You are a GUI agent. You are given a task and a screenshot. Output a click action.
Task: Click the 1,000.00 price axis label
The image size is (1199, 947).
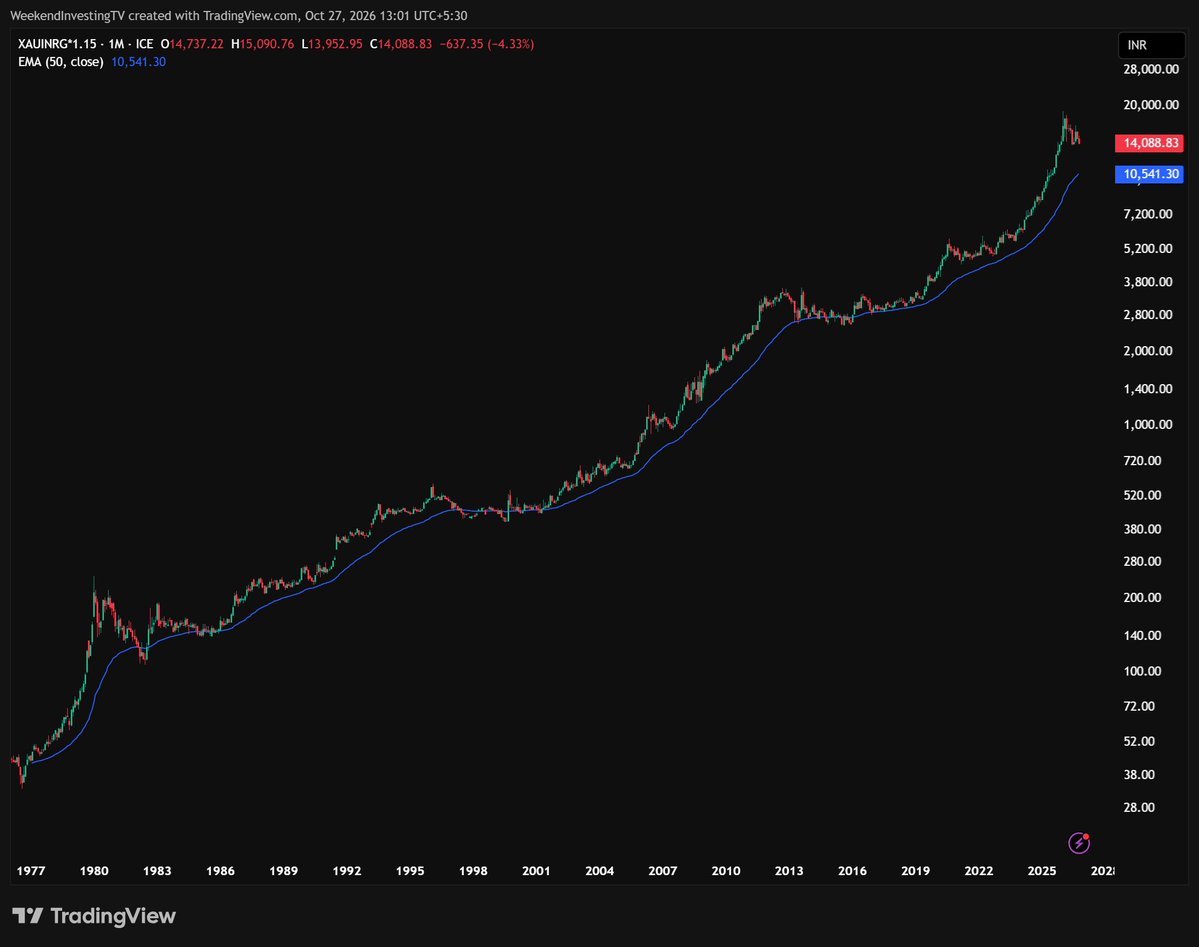click(x=1148, y=425)
